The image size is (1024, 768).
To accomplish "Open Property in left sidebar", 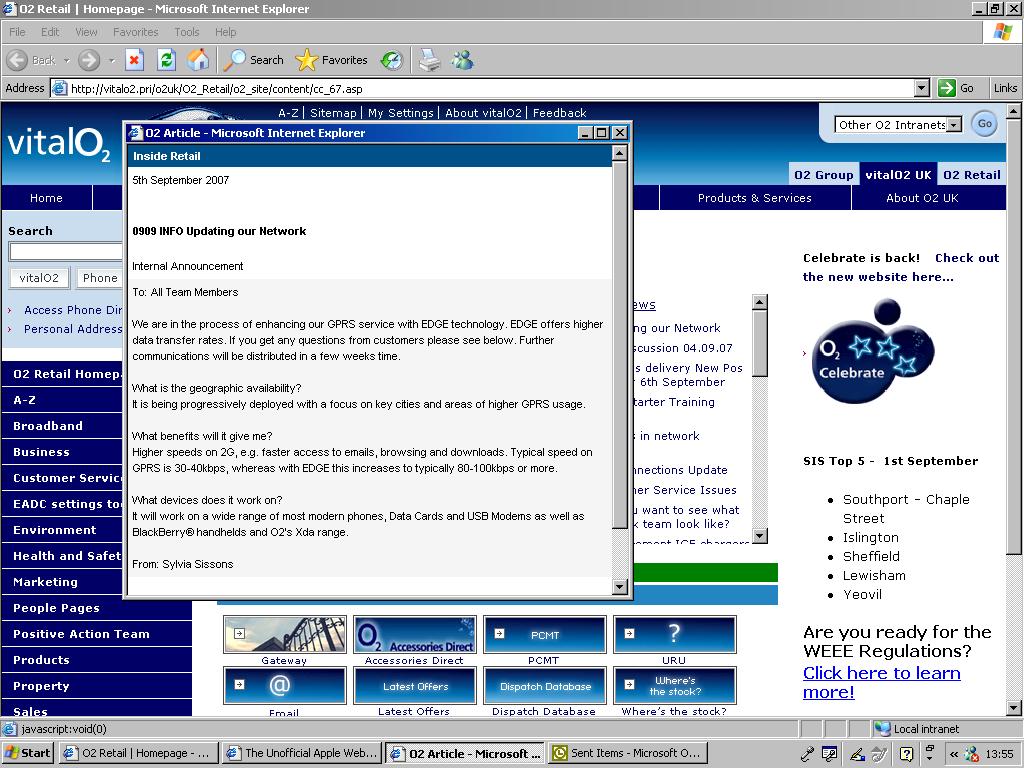I will point(97,686).
